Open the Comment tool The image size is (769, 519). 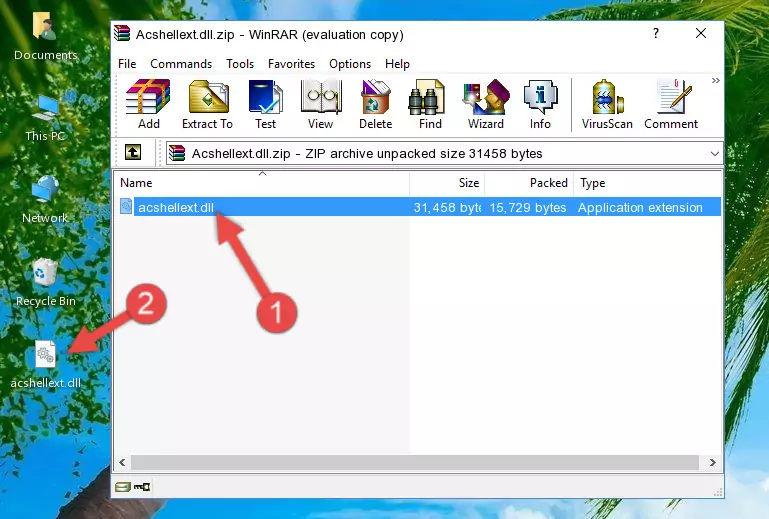671,104
